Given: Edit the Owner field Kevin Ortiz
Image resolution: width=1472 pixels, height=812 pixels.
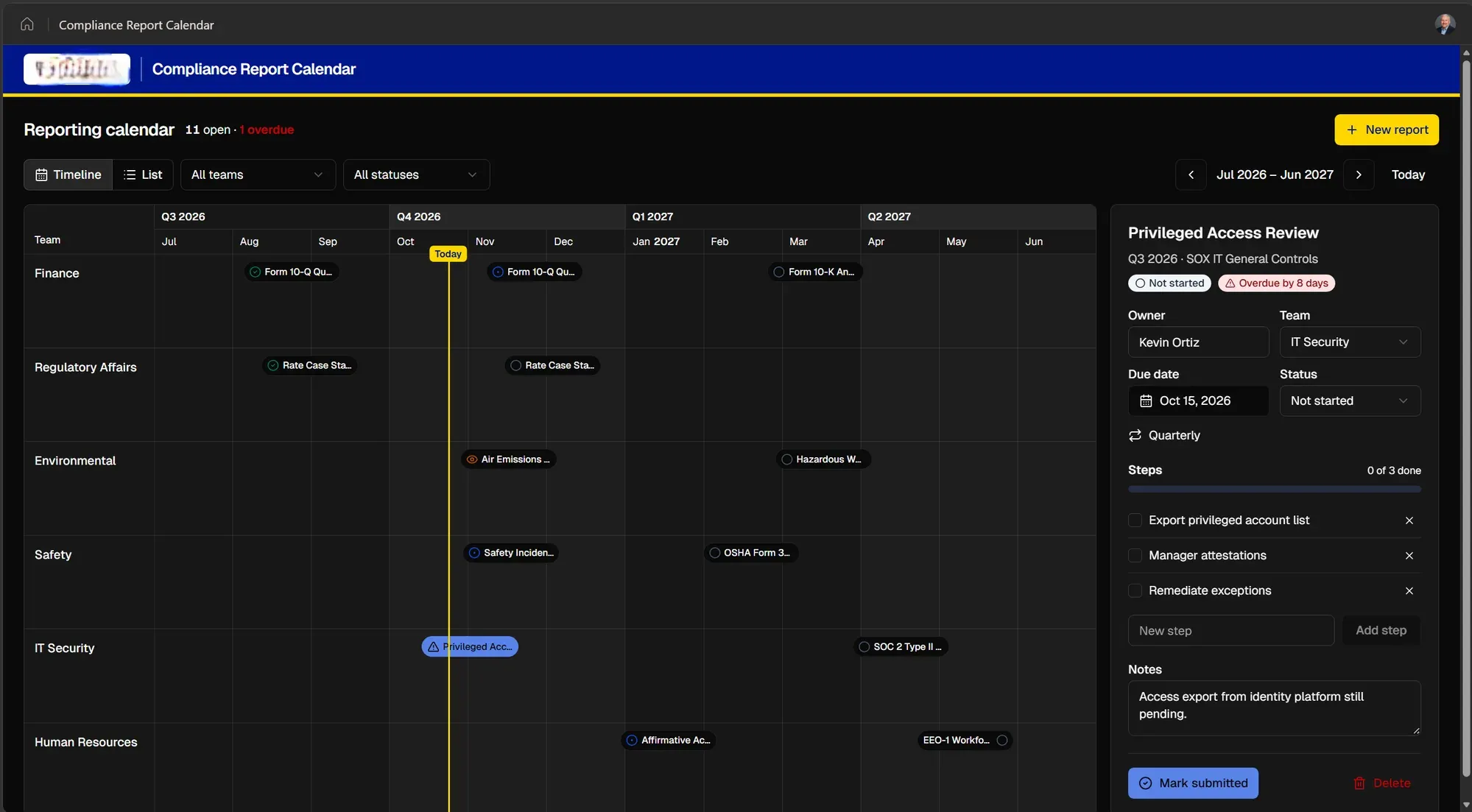Looking at the screenshot, I should [1198, 342].
